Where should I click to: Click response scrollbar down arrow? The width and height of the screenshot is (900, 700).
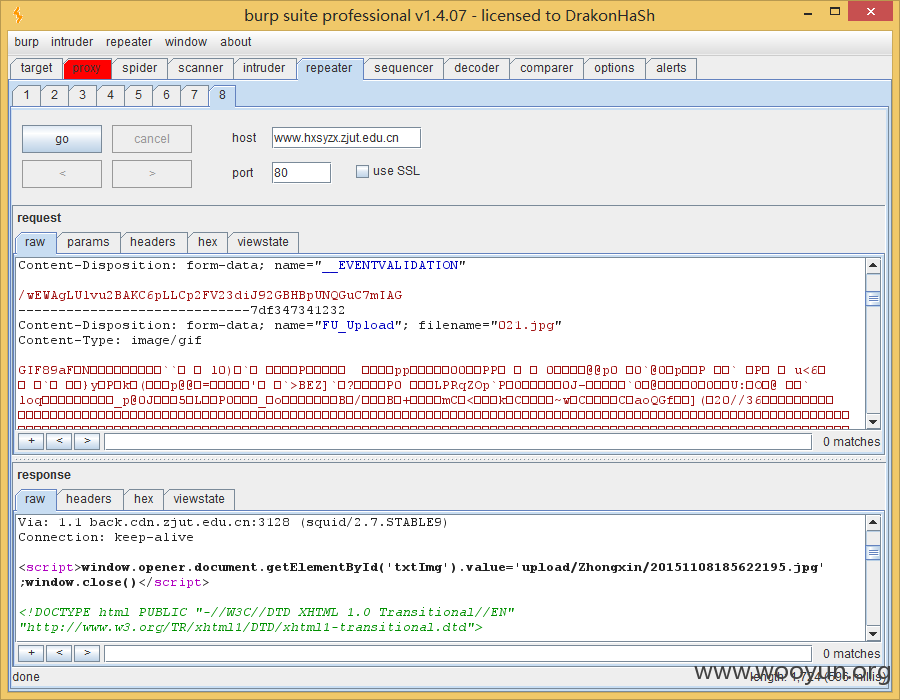coord(873,634)
